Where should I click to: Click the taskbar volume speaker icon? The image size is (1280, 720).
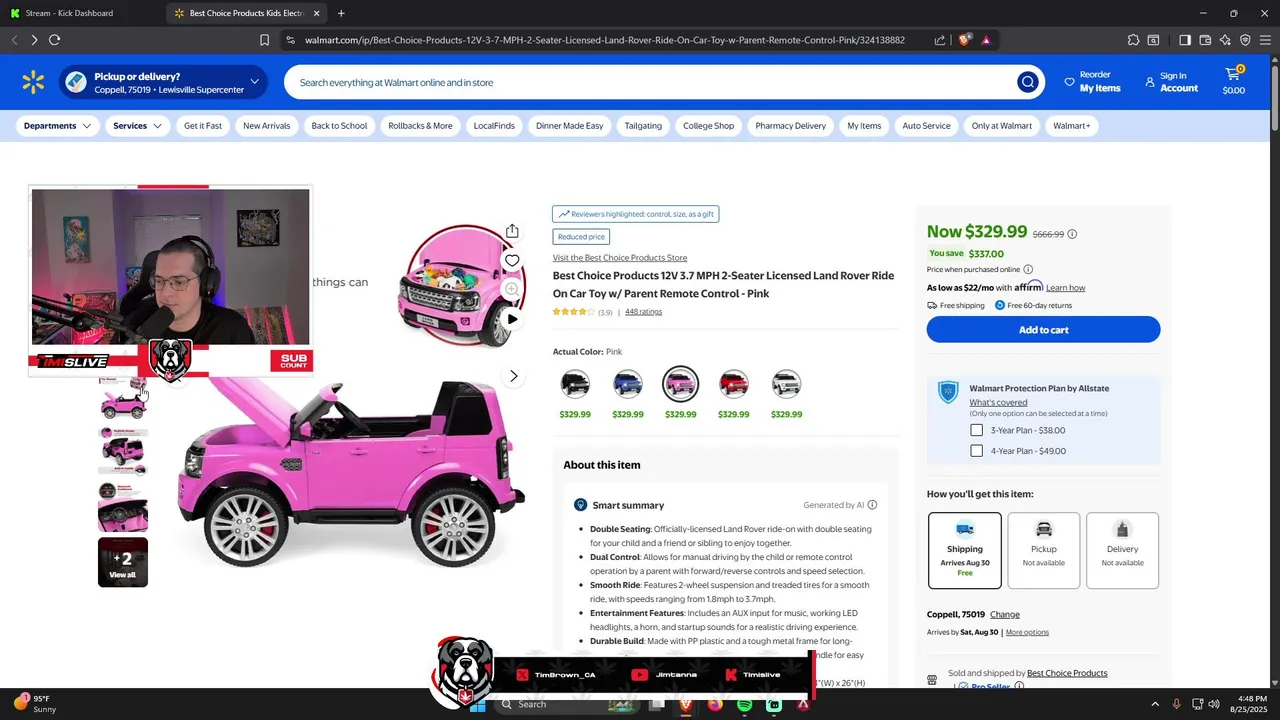point(1213,704)
